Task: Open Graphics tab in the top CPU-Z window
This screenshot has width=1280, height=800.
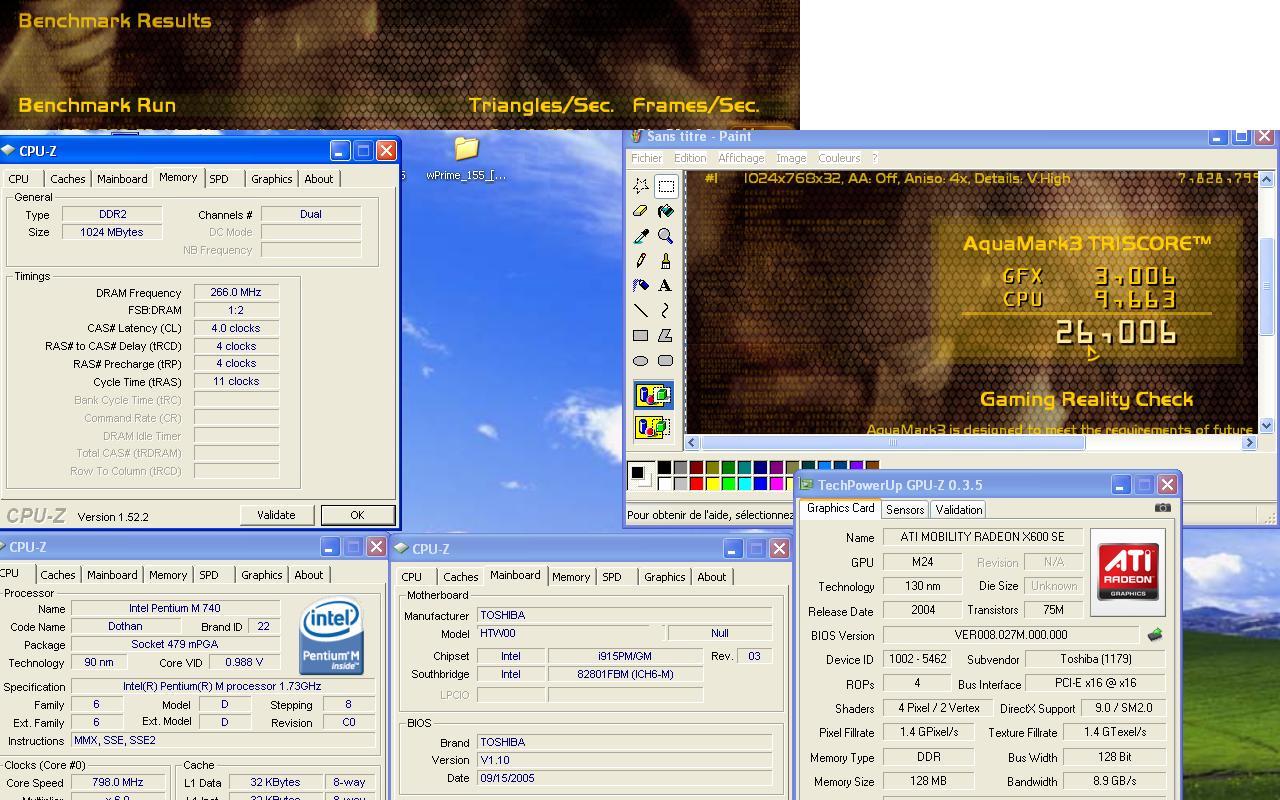Action: [x=271, y=179]
